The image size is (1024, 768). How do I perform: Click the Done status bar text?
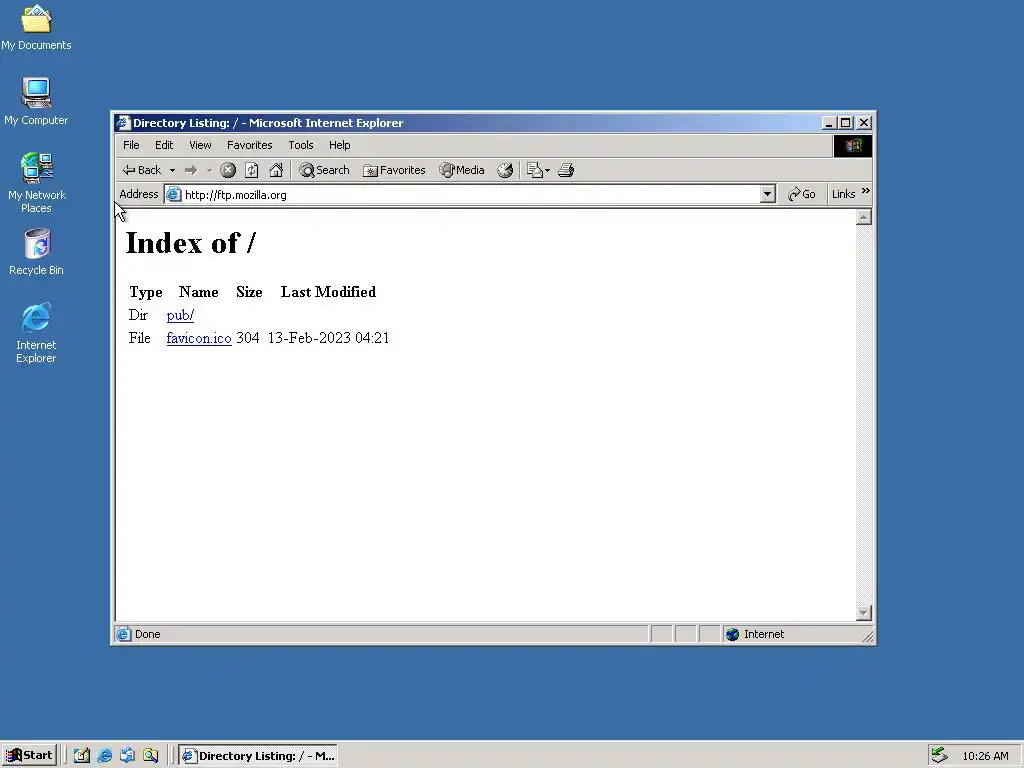click(148, 634)
